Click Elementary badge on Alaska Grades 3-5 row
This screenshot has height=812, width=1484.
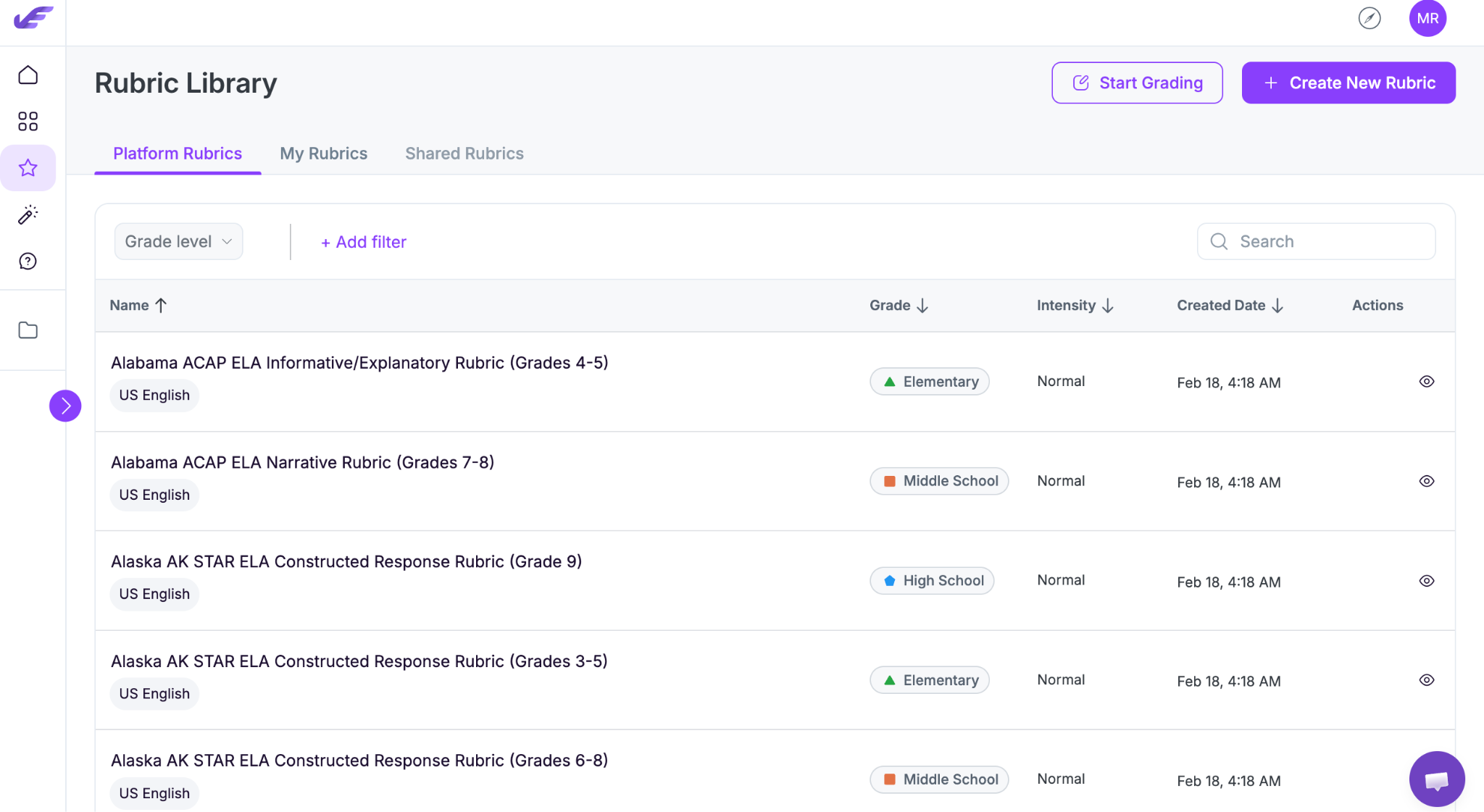click(930, 680)
